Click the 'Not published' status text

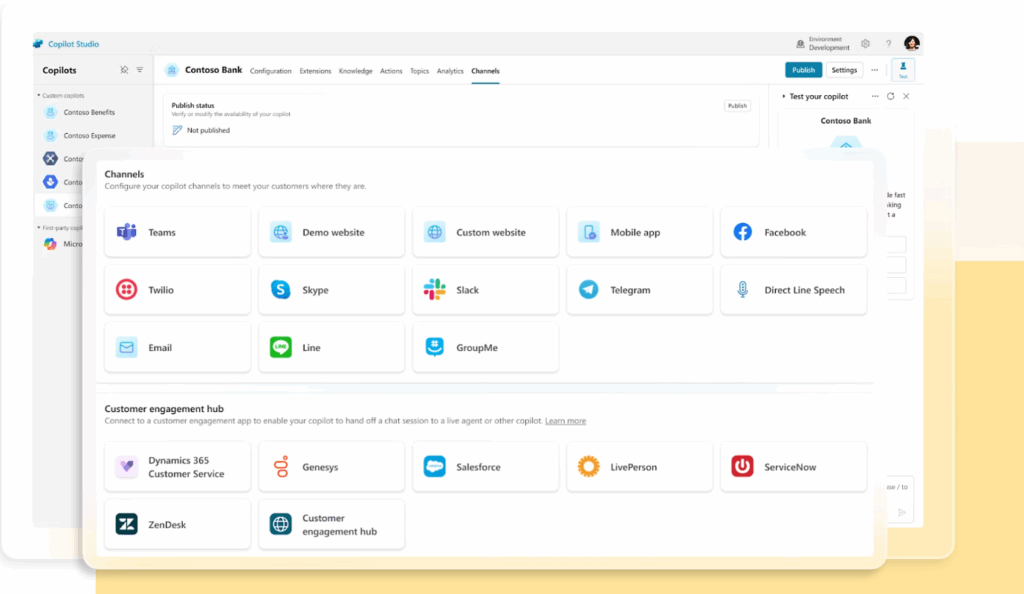click(x=208, y=131)
